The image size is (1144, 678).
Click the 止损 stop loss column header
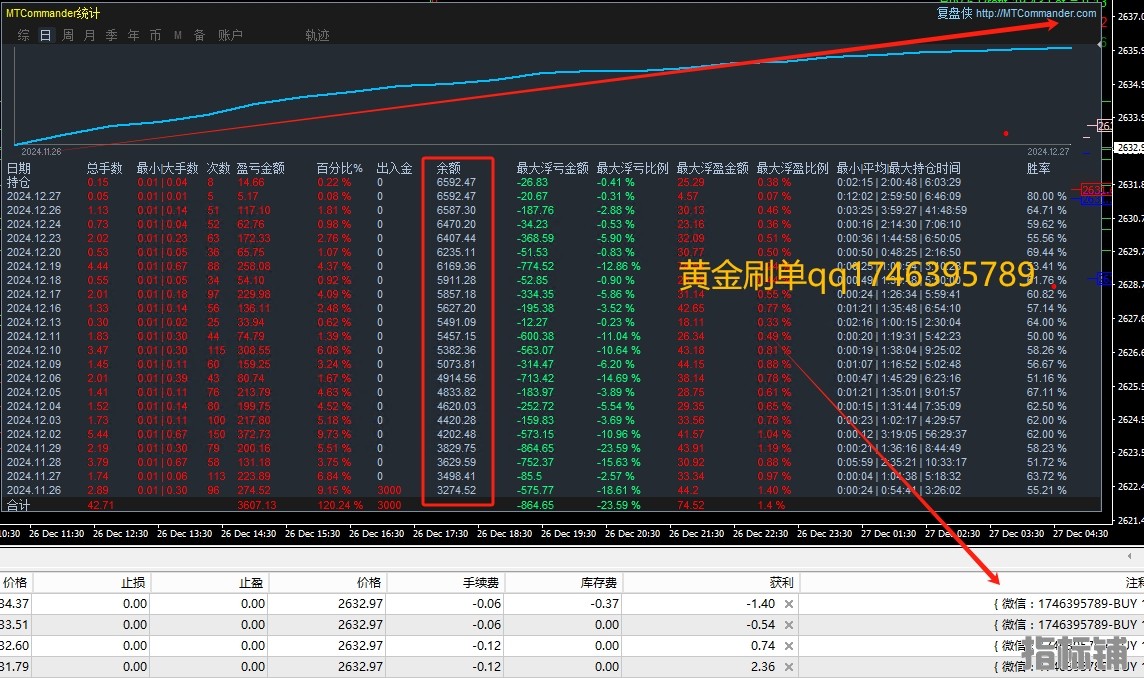pyautogui.click(x=133, y=582)
